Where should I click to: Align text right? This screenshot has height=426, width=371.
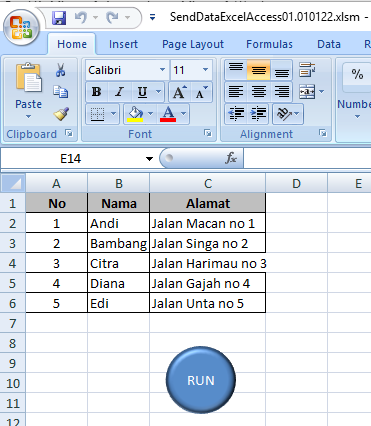click(x=282, y=92)
